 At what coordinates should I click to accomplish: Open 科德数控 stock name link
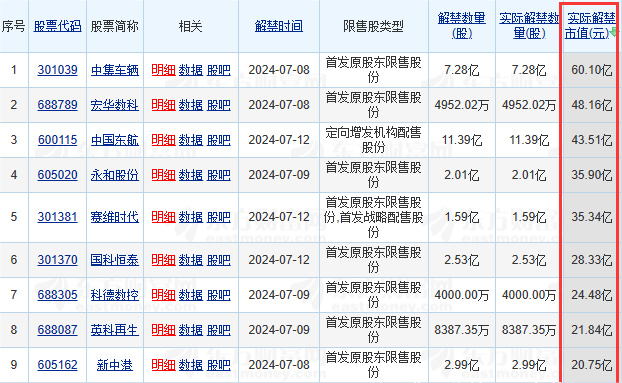115,295
